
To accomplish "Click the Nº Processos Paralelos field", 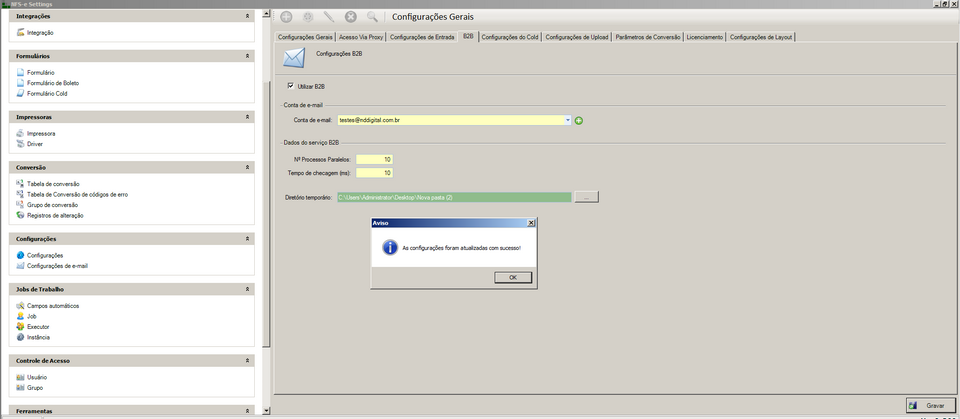I will click(374, 159).
